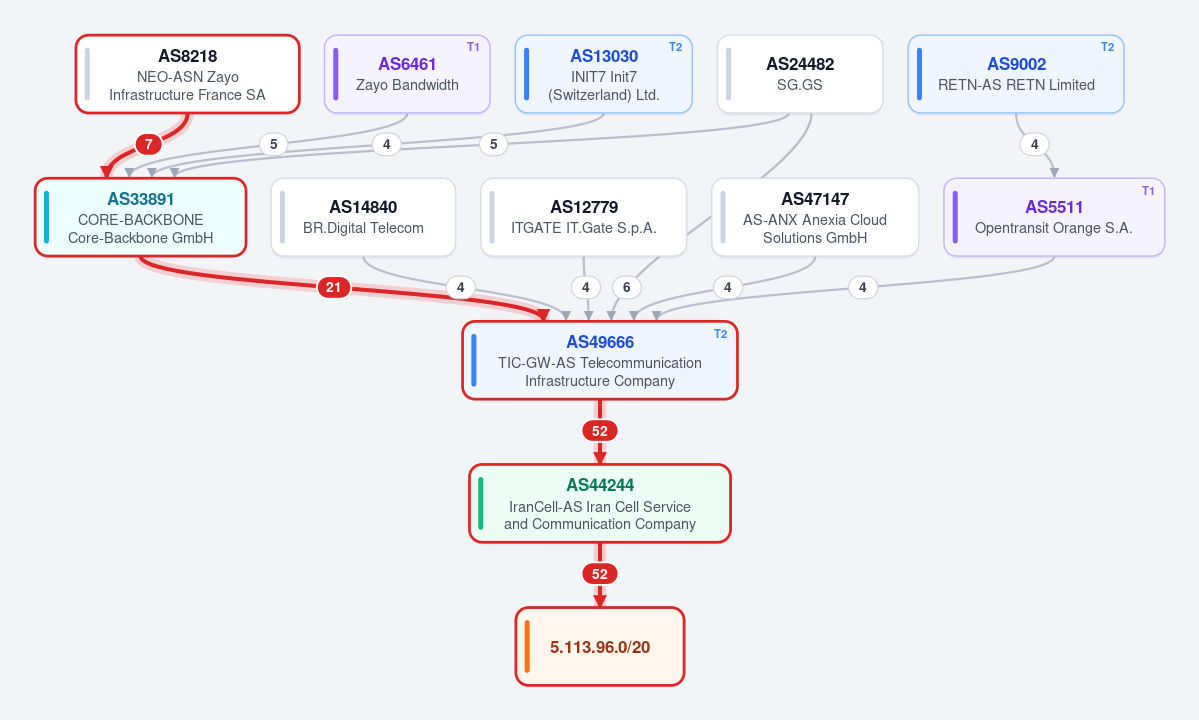Select the AS24482 SG.GS node
This screenshot has height=720, width=1199.
click(800, 74)
